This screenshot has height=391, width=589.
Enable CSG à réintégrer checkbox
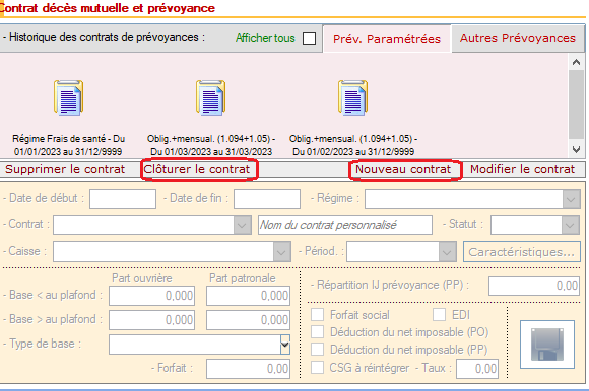point(317,367)
